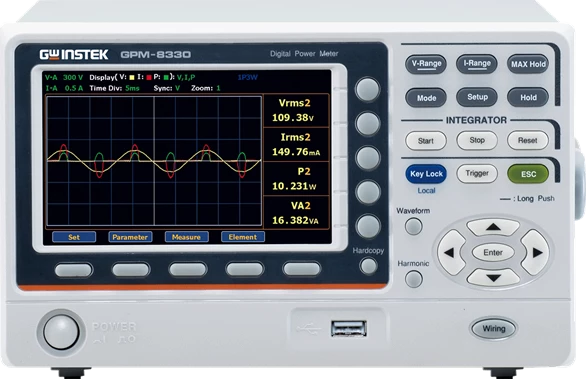Push the Hardcopy round button
This screenshot has width=586, height=379.
pos(368,266)
